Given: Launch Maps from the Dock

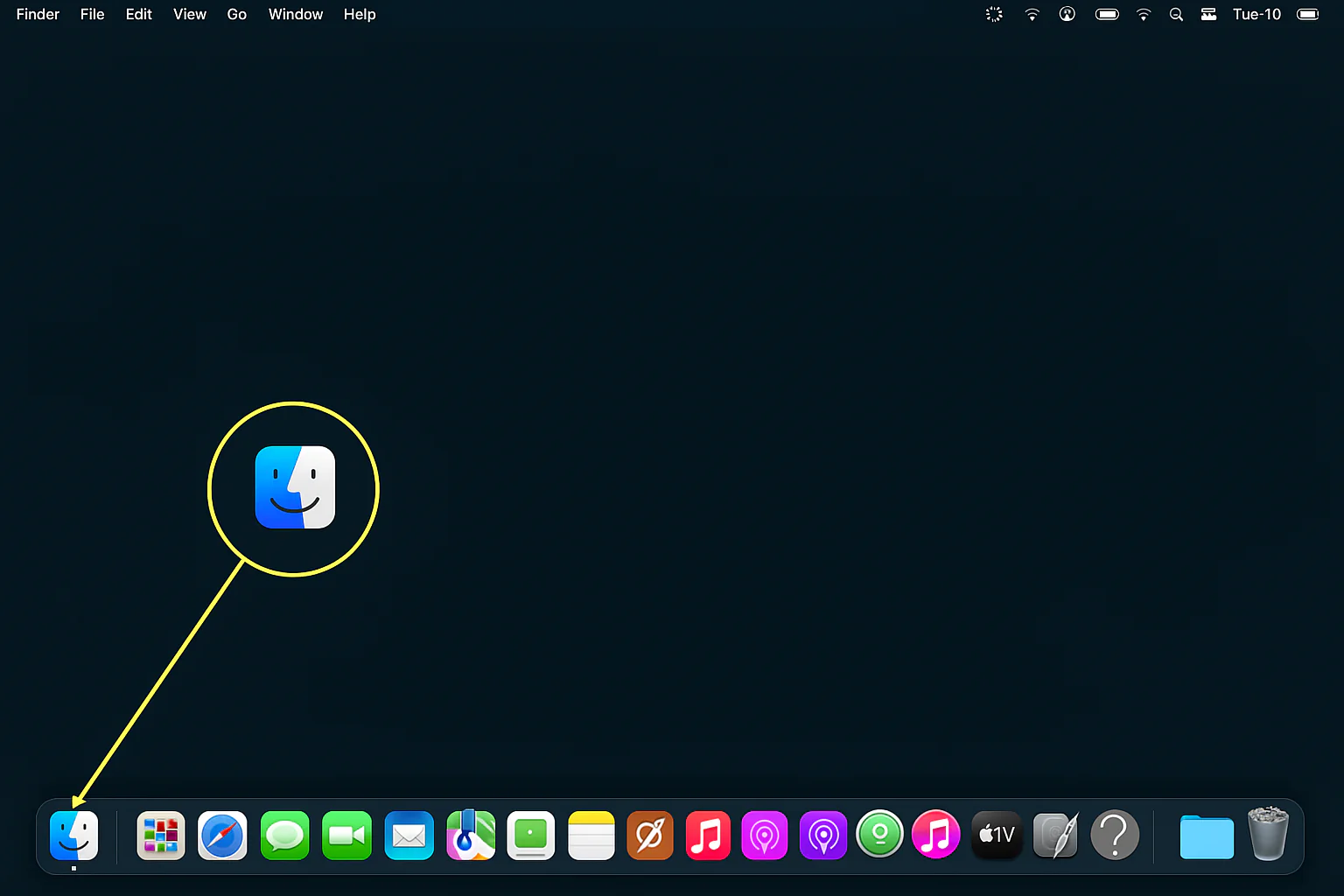Looking at the screenshot, I should tap(471, 836).
